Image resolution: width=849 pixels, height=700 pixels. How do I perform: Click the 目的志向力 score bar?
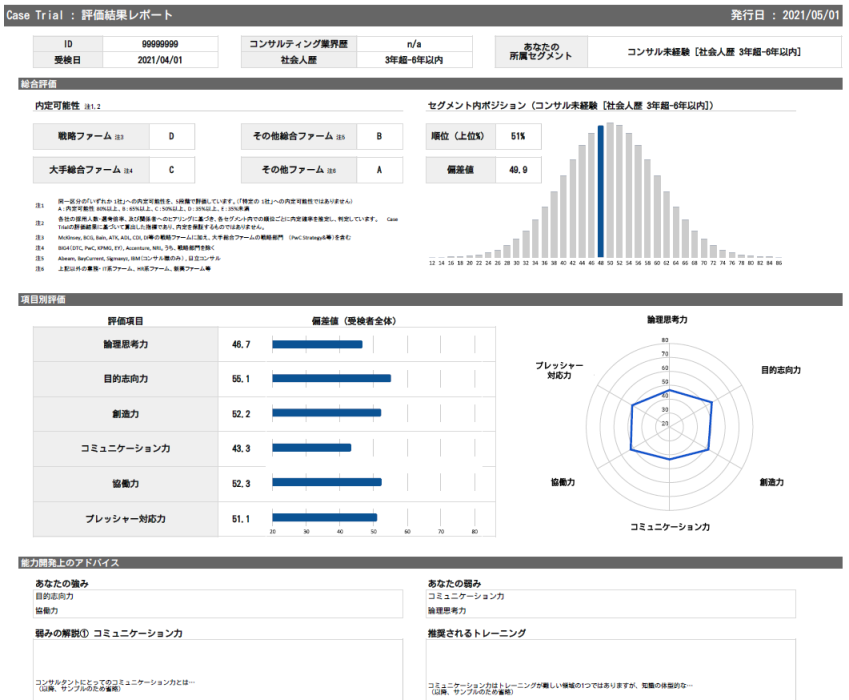tap(331, 379)
